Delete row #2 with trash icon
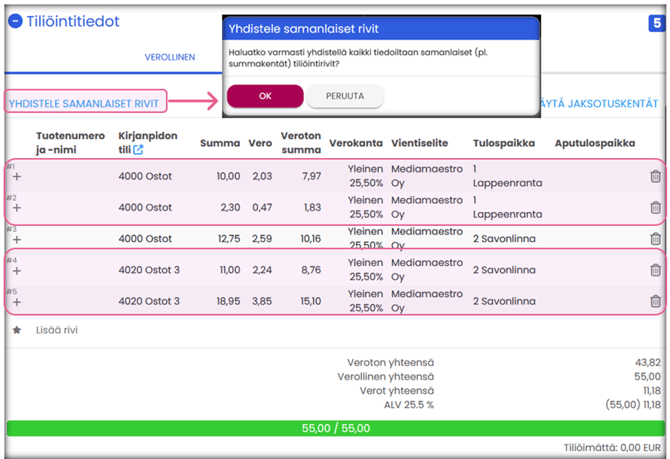Image resolution: width=670 pixels, height=459 pixels. tap(655, 208)
